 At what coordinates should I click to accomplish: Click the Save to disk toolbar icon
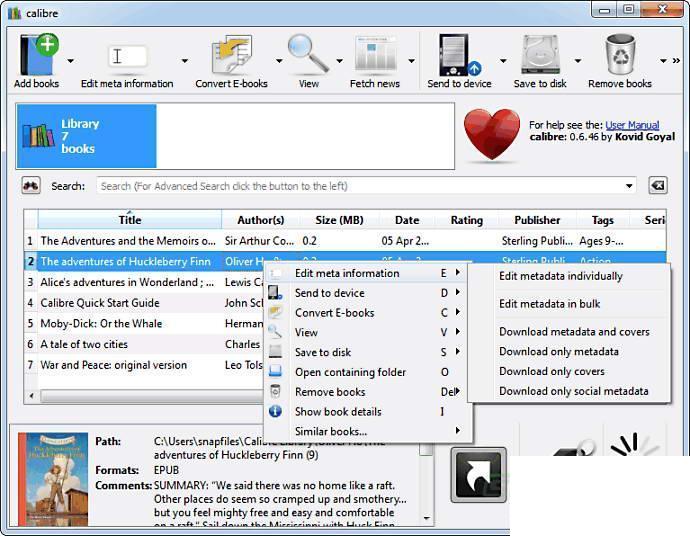coord(540,55)
